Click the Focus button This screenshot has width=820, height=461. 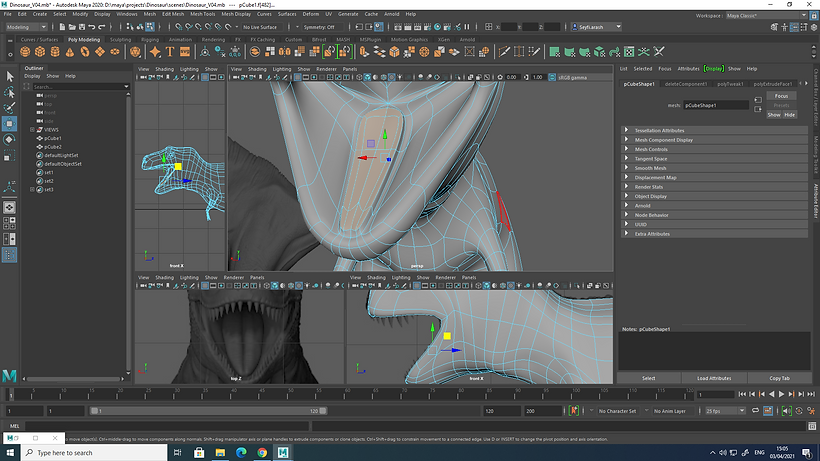781,96
